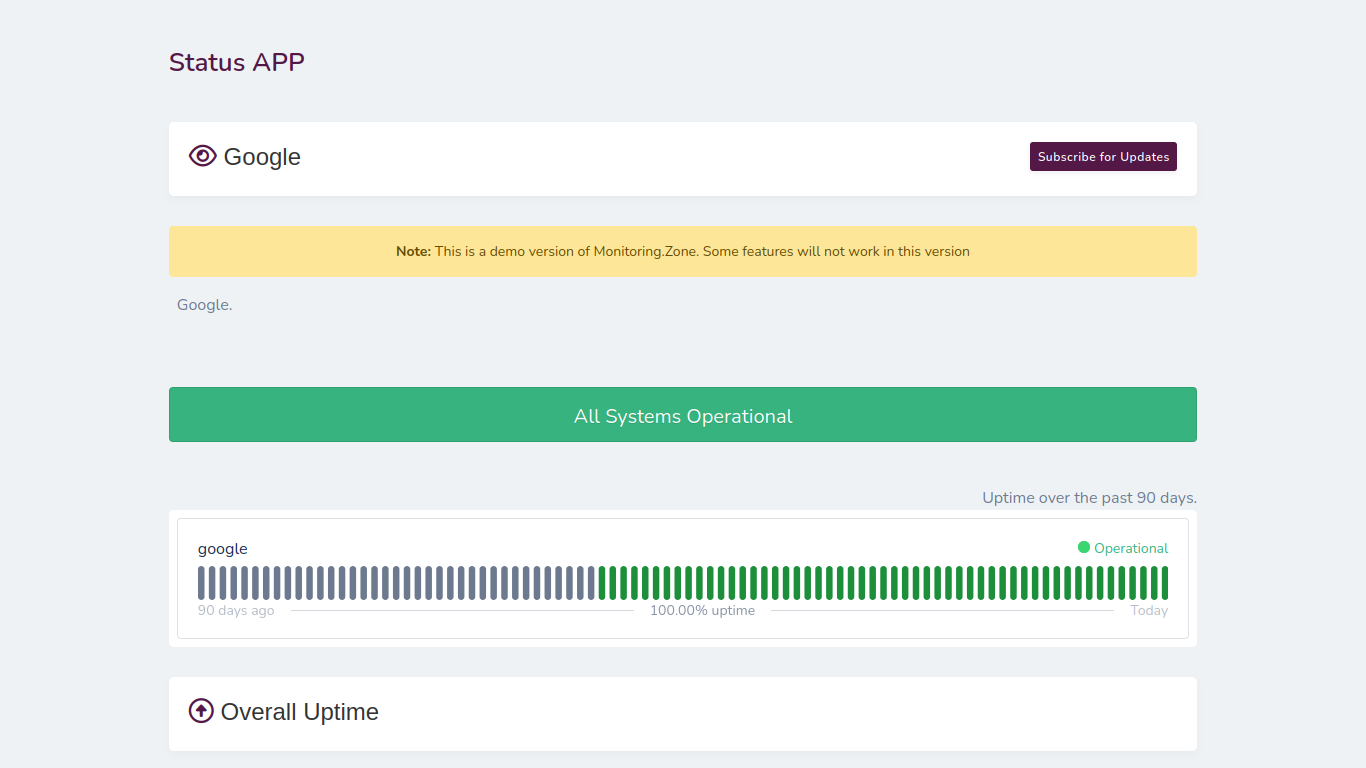The width and height of the screenshot is (1366, 768).
Task: Click the 'Google.' description text
Action: pyautogui.click(x=205, y=305)
